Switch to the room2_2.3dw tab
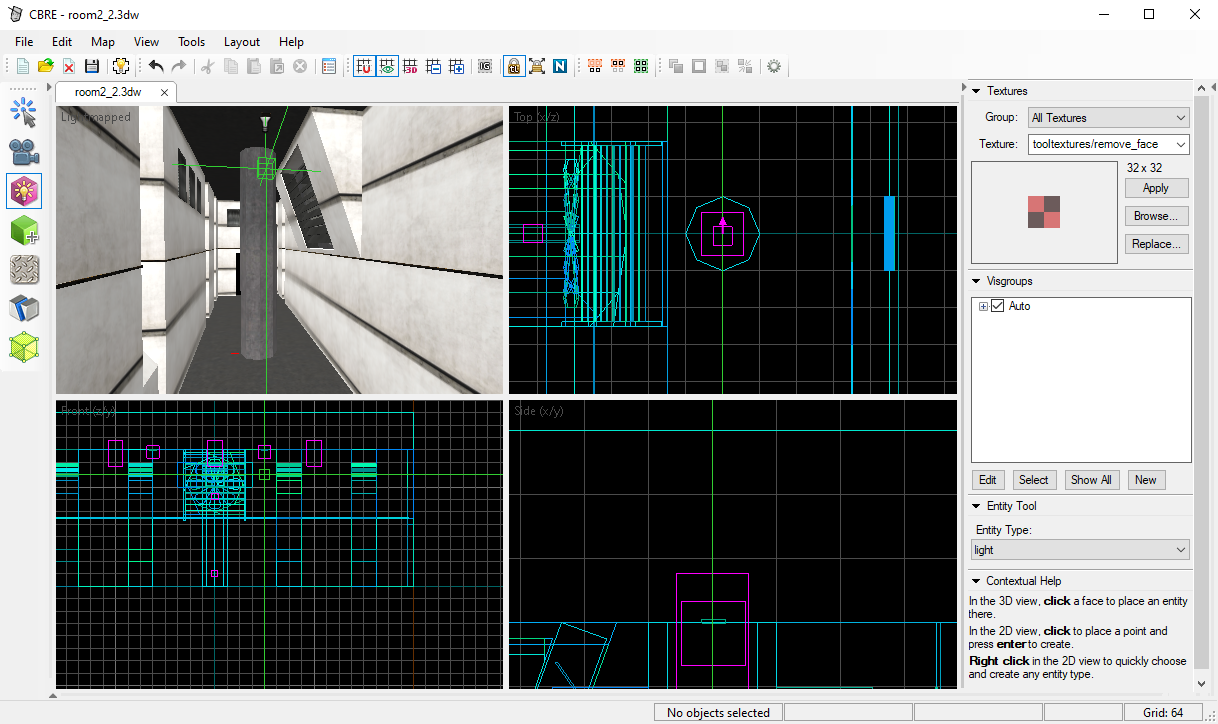 (108, 92)
